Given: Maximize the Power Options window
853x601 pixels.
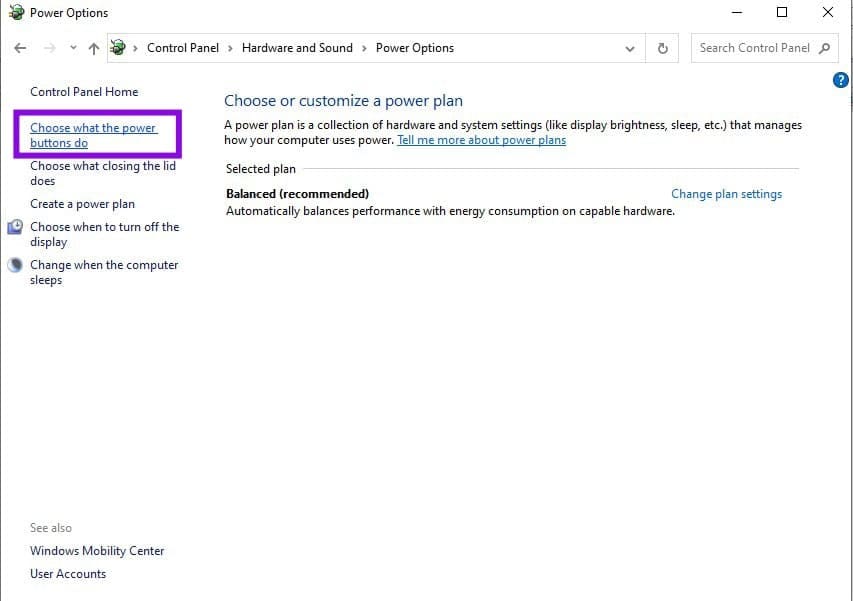Looking at the screenshot, I should [782, 12].
